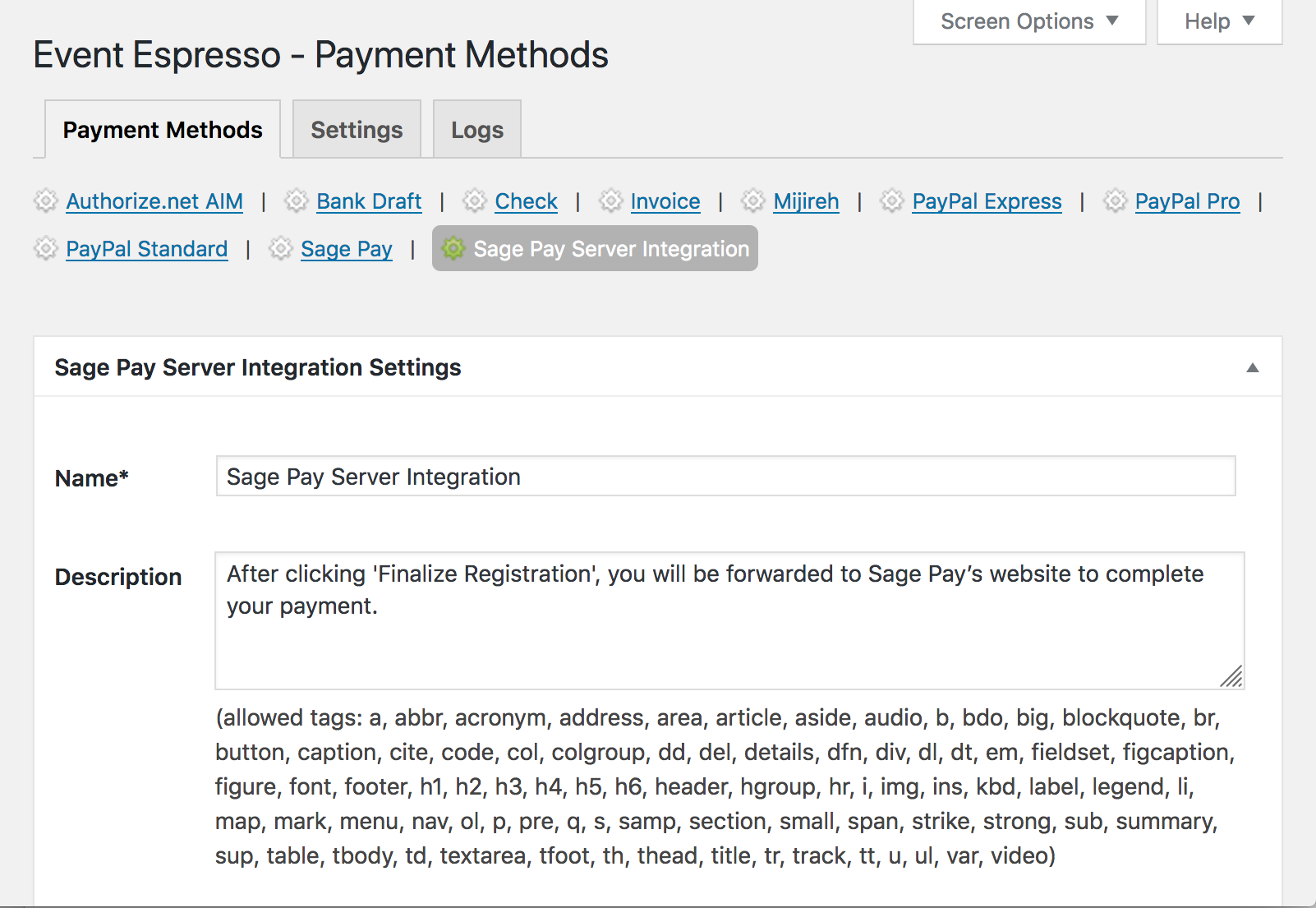Open the Authorize.net AIM payment method
The image size is (1316, 908).
(154, 201)
